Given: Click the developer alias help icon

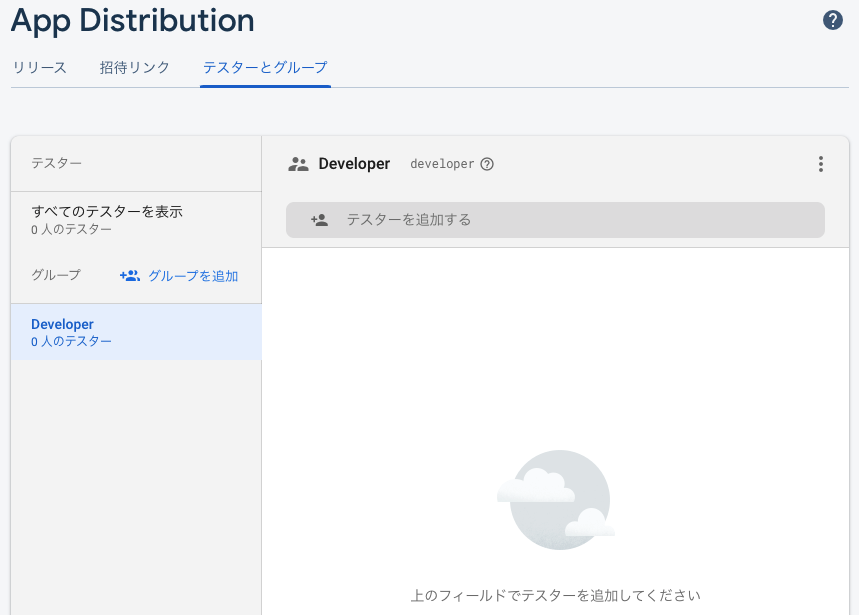Looking at the screenshot, I should (x=487, y=164).
